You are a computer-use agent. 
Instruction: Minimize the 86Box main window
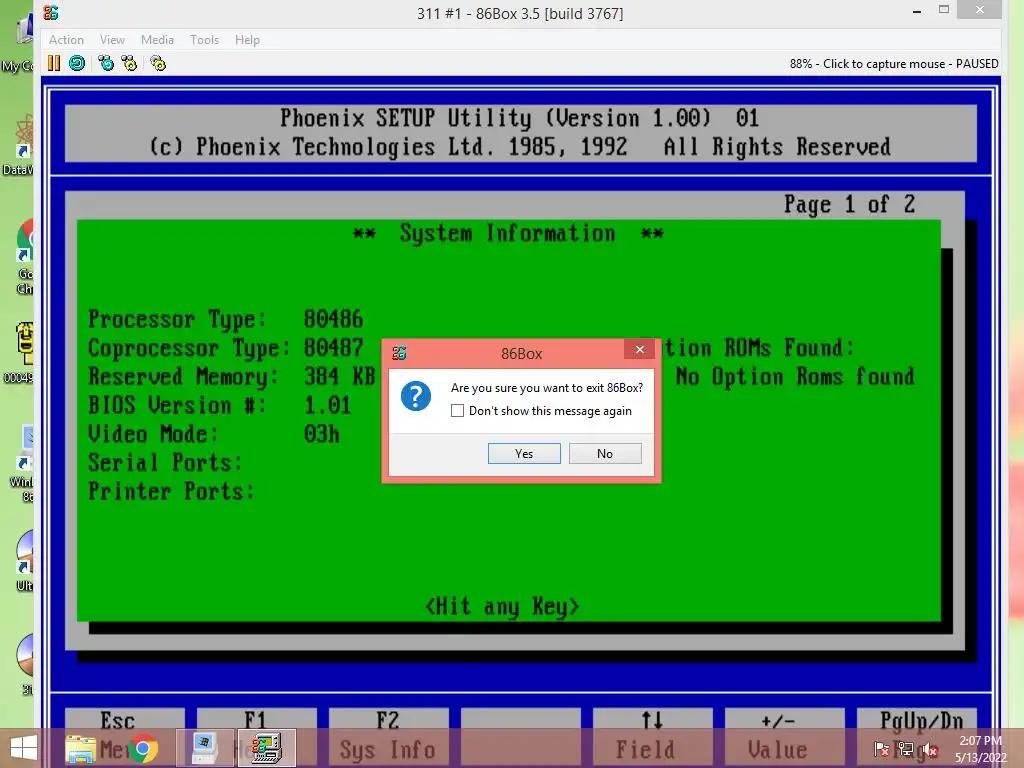(x=917, y=10)
